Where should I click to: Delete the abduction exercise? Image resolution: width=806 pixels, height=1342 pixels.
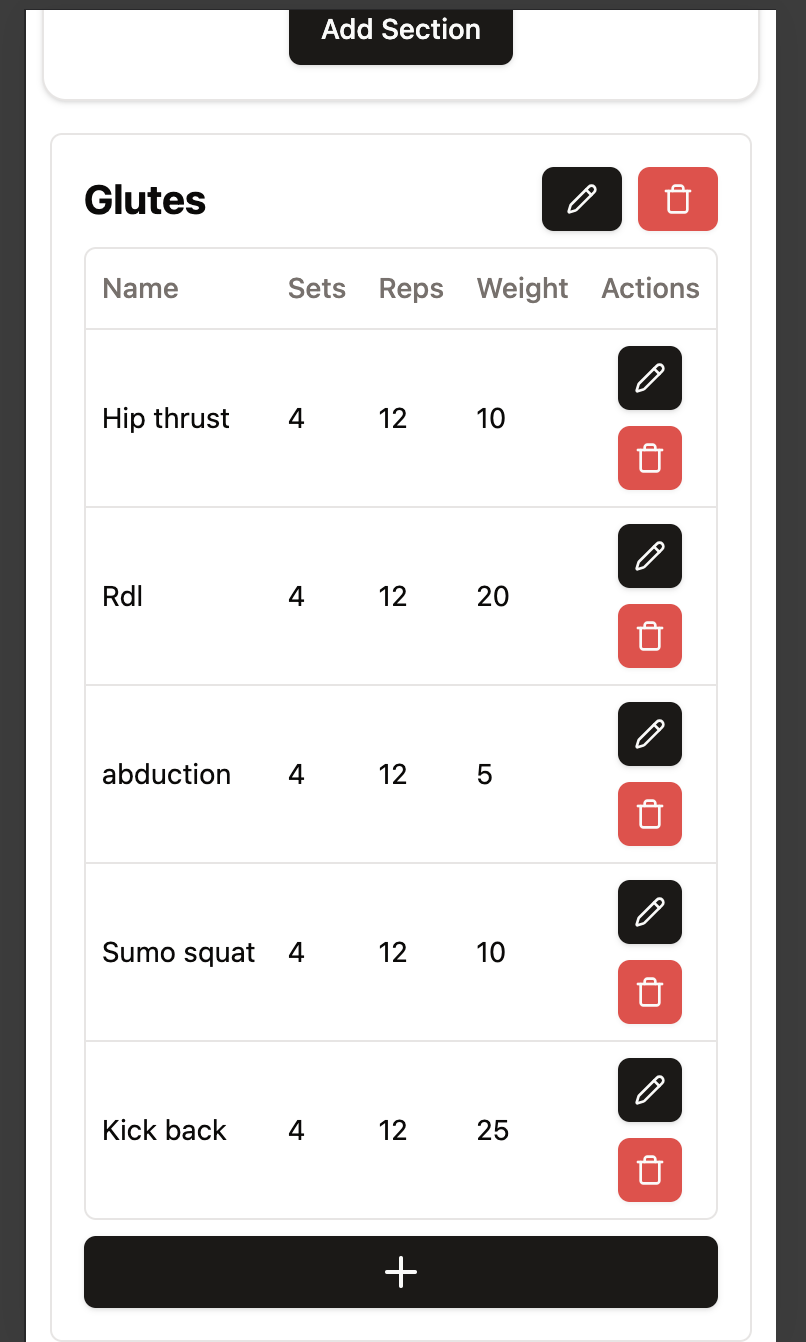coord(649,814)
